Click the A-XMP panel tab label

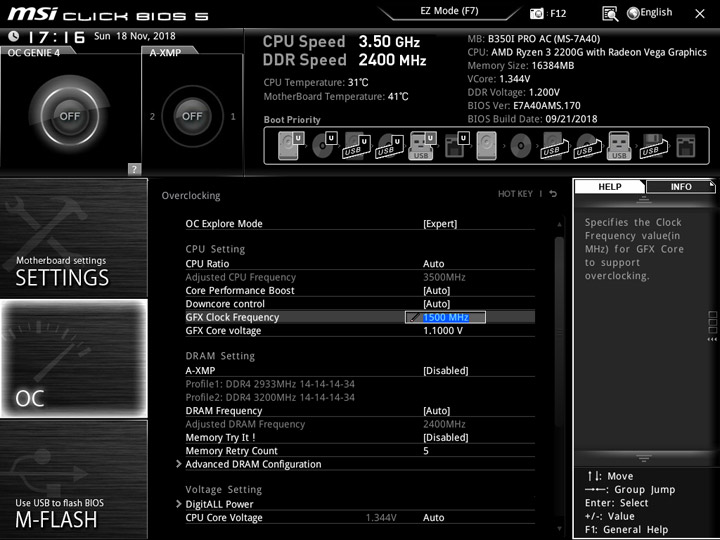[x=165, y=53]
